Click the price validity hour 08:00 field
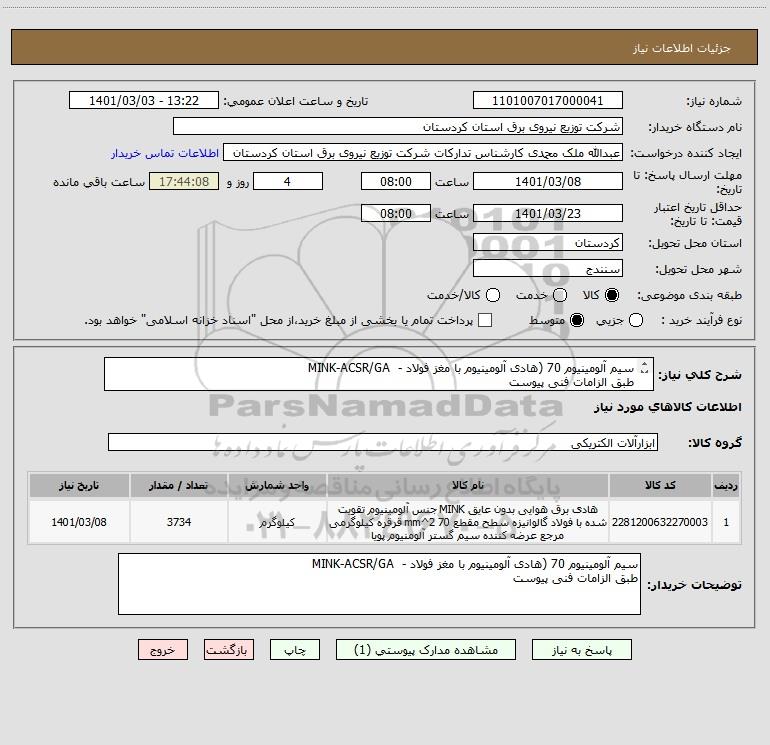 tap(396, 213)
